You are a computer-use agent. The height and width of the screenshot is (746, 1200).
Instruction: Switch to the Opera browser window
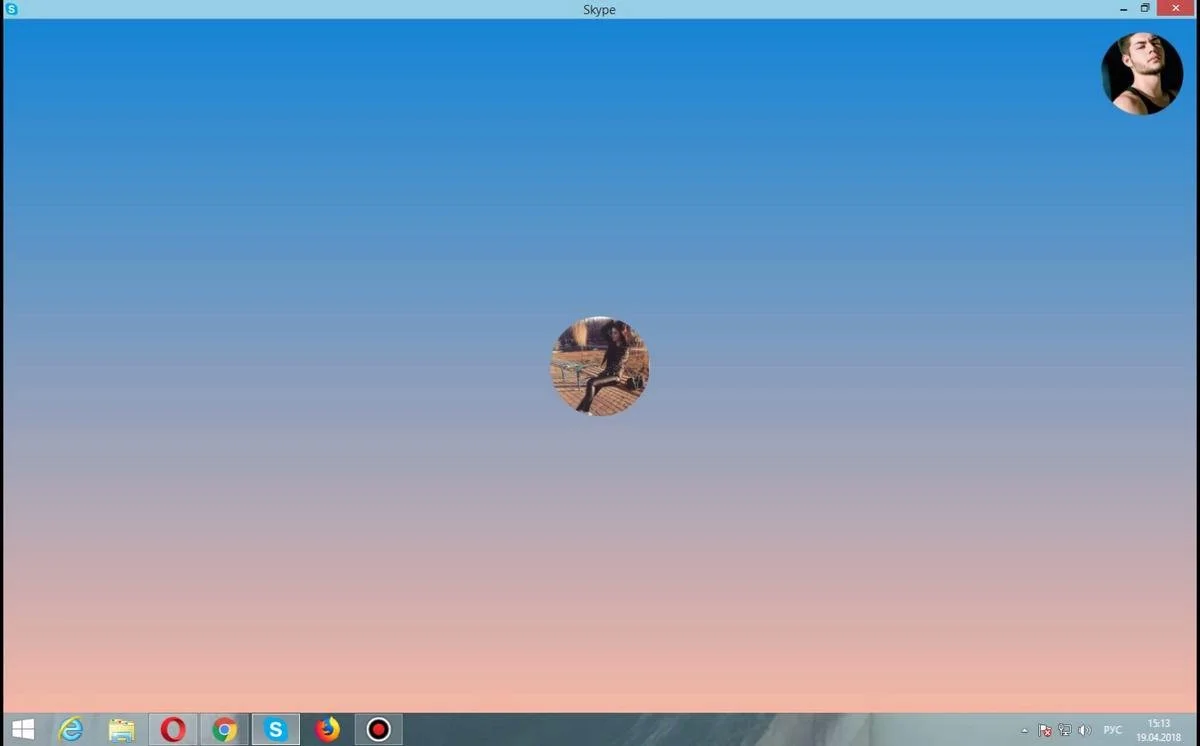tap(173, 730)
